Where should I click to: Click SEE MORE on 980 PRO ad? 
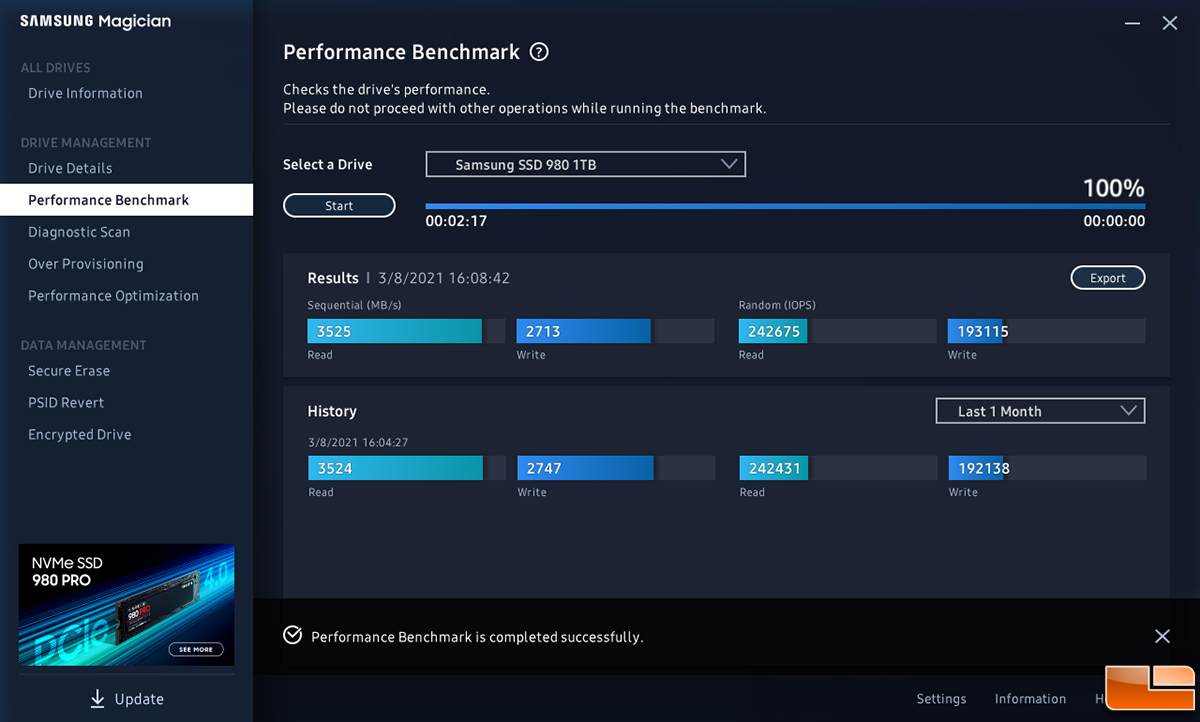[196, 649]
